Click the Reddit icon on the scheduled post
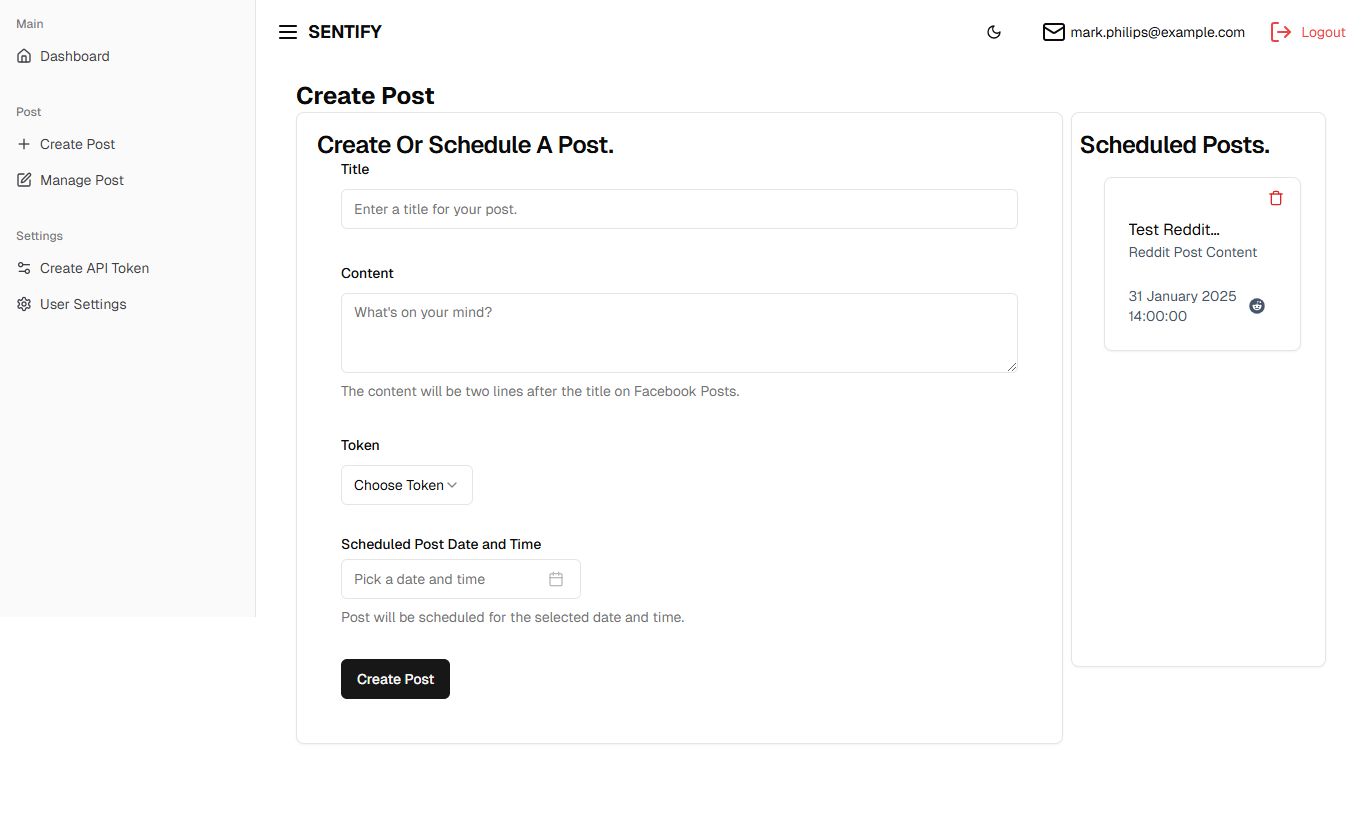This screenshot has width=1366, height=824. coord(1257,306)
